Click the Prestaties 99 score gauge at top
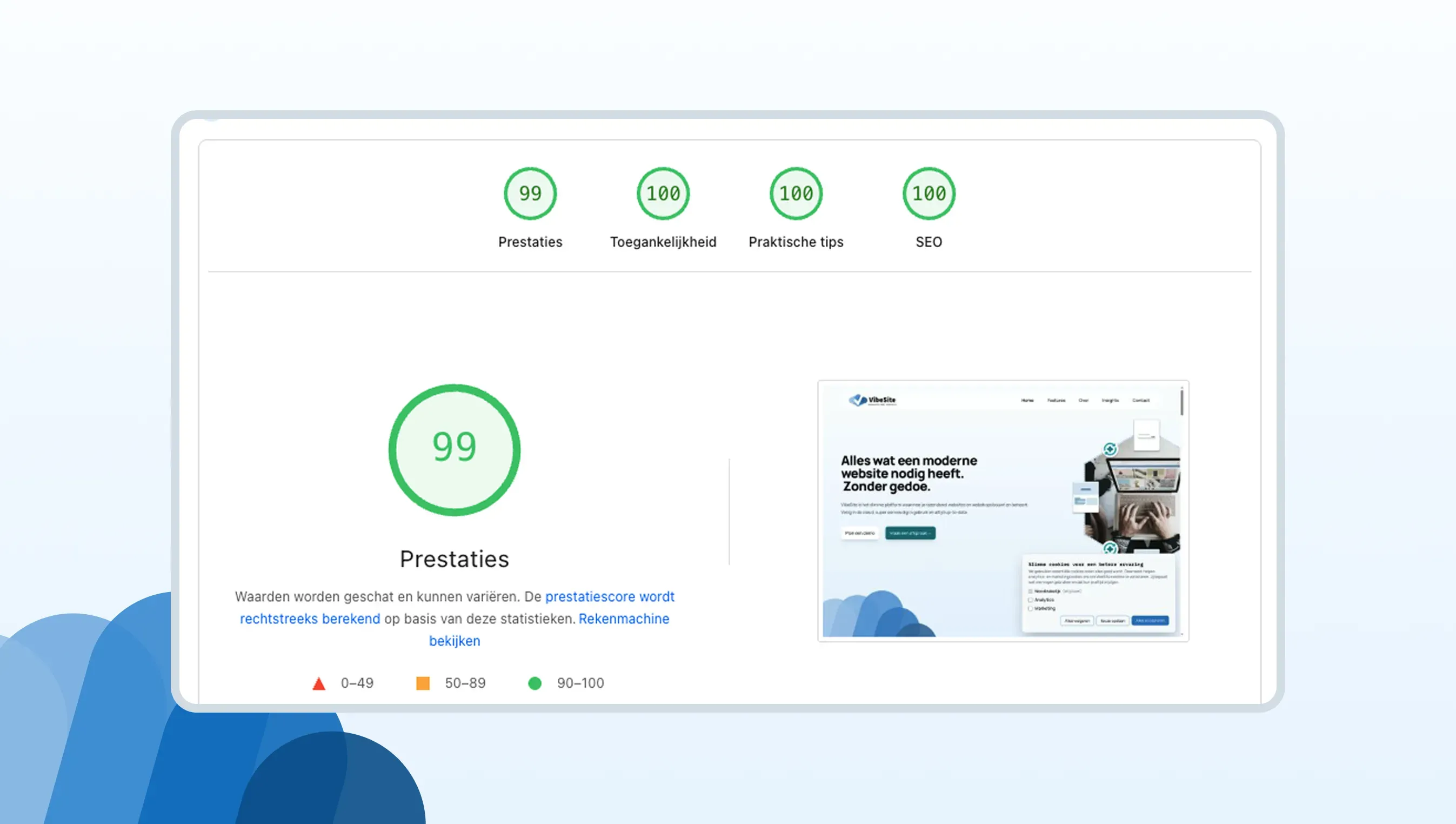The image size is (1456, 824). coord(530,194)
